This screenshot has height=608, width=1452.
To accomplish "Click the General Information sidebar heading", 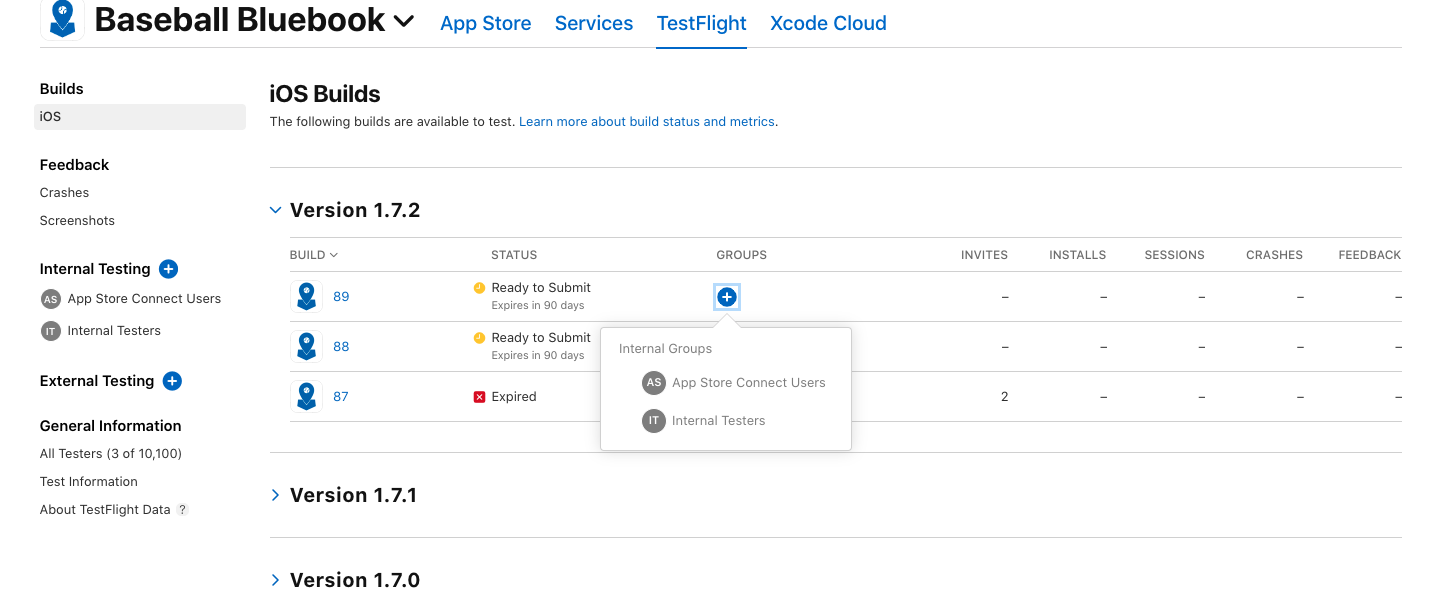I will (x=111, y=426).
